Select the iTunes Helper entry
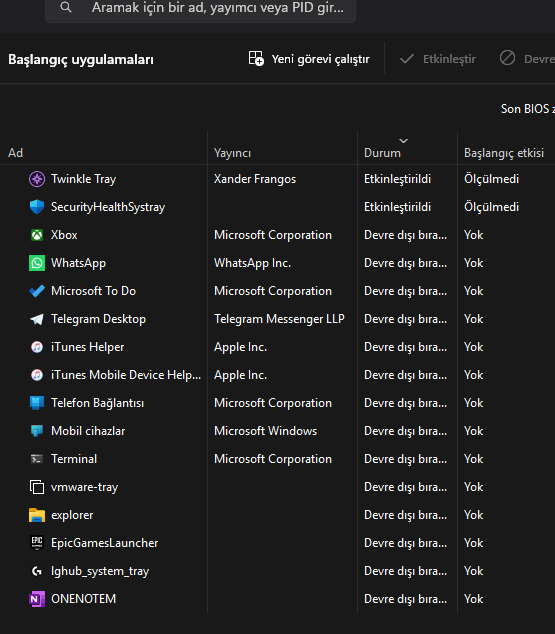 [87, 347]
